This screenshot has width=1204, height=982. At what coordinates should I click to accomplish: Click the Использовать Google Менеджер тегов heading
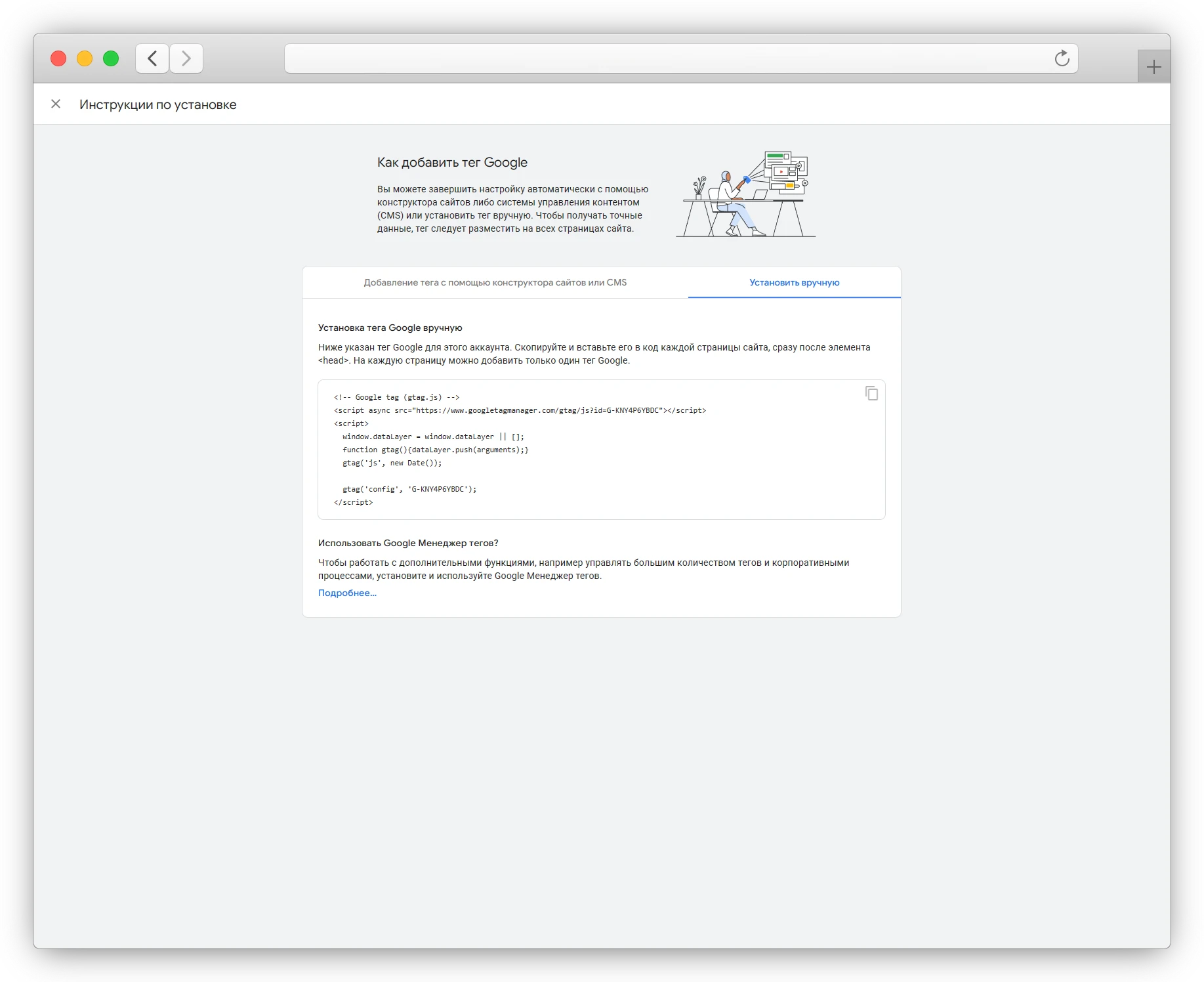coord(408,543)
